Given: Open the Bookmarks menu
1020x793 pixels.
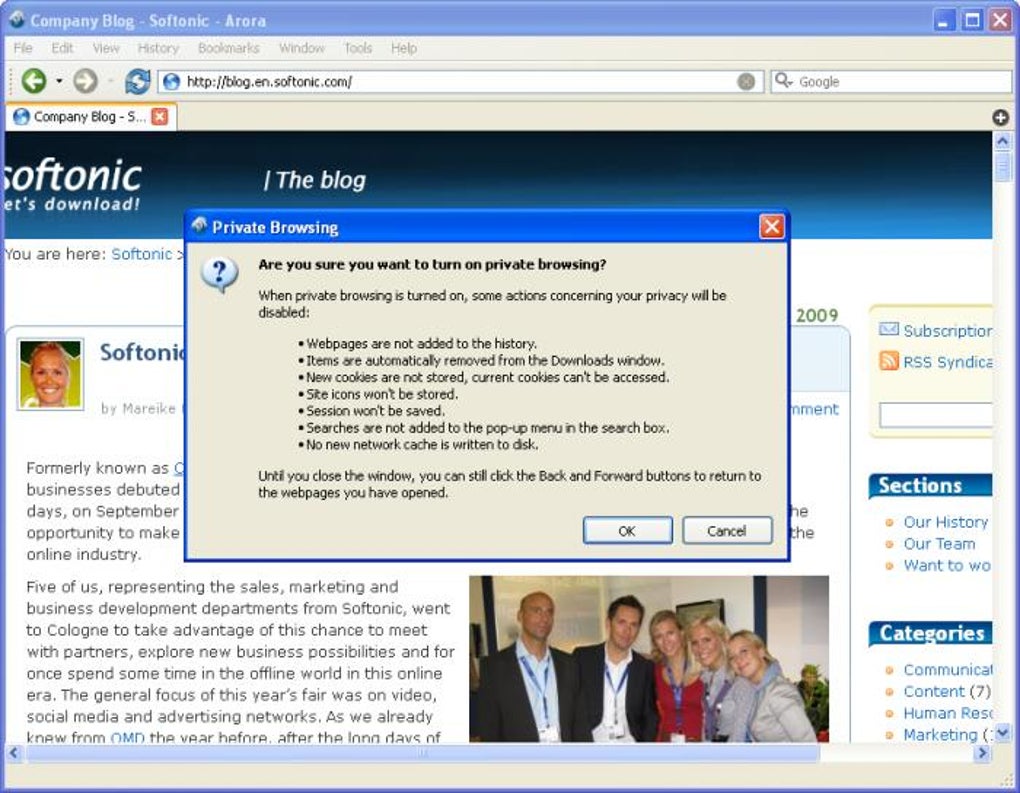Looking at the screenshot, I should (x=228, y=48).
